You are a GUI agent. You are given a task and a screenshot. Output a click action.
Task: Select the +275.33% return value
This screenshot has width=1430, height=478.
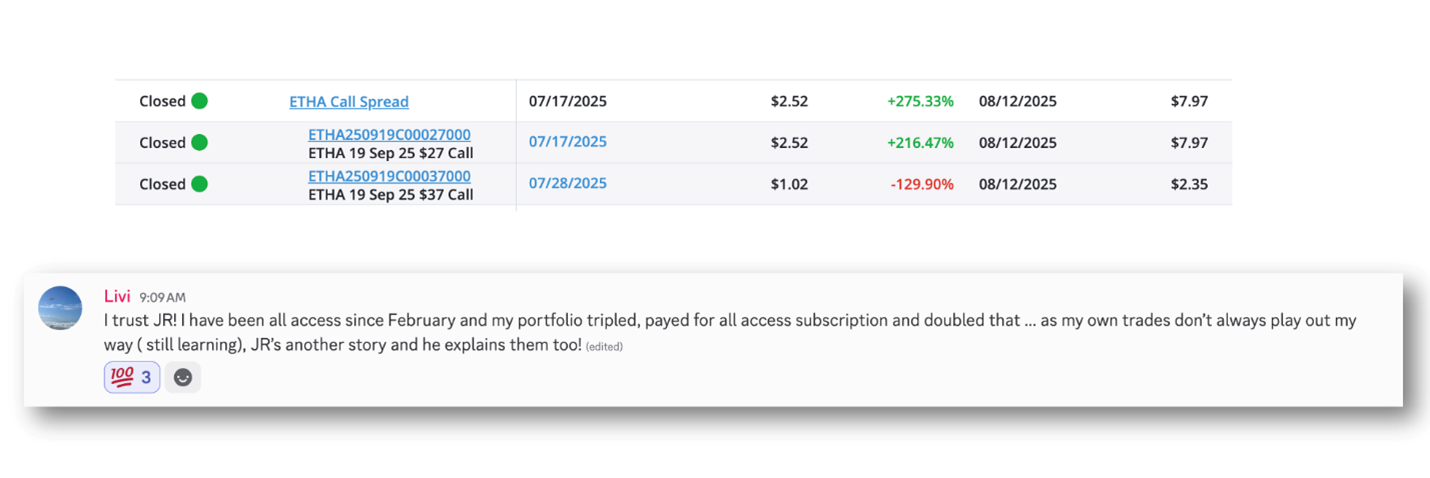(x=920, y=101)
